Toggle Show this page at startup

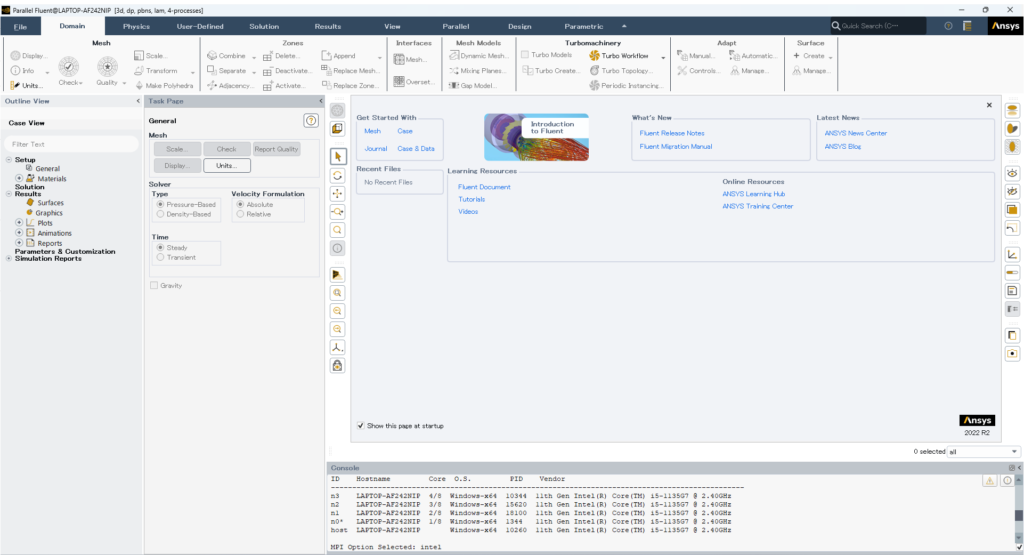(360, 426)
